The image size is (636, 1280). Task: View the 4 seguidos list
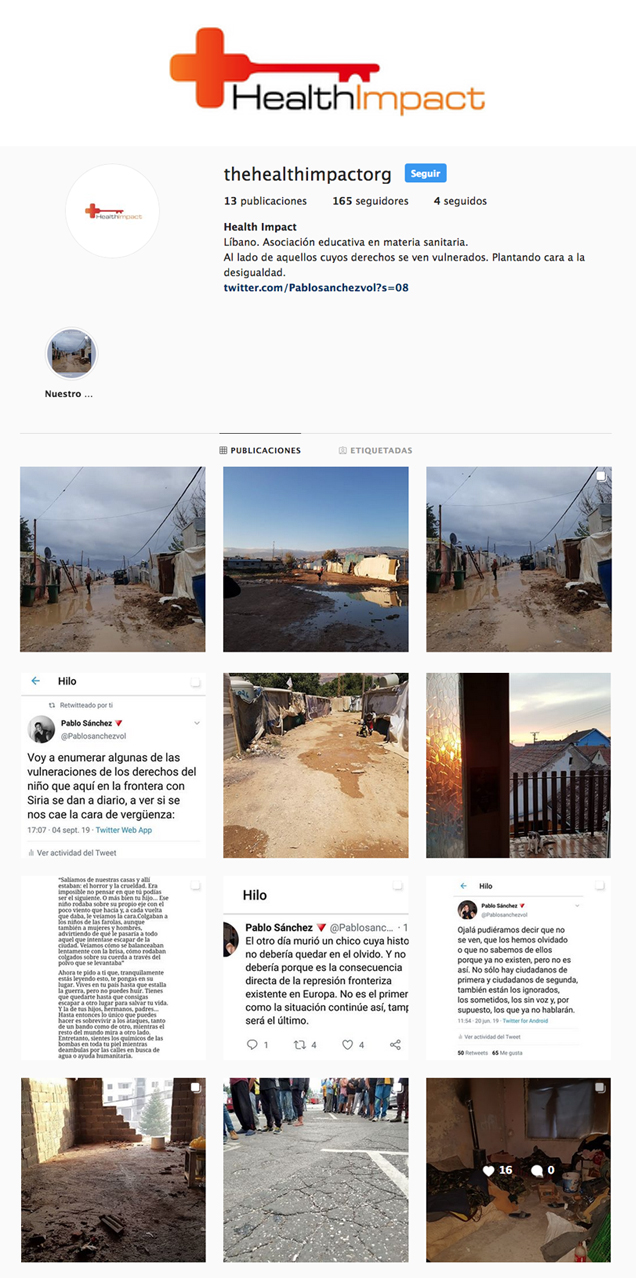460,201
